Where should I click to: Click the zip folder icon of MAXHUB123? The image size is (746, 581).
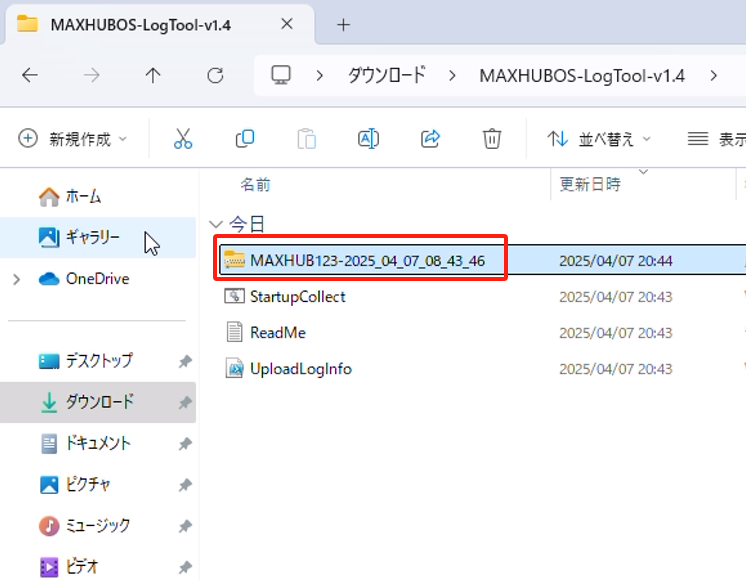coord(234,260)
